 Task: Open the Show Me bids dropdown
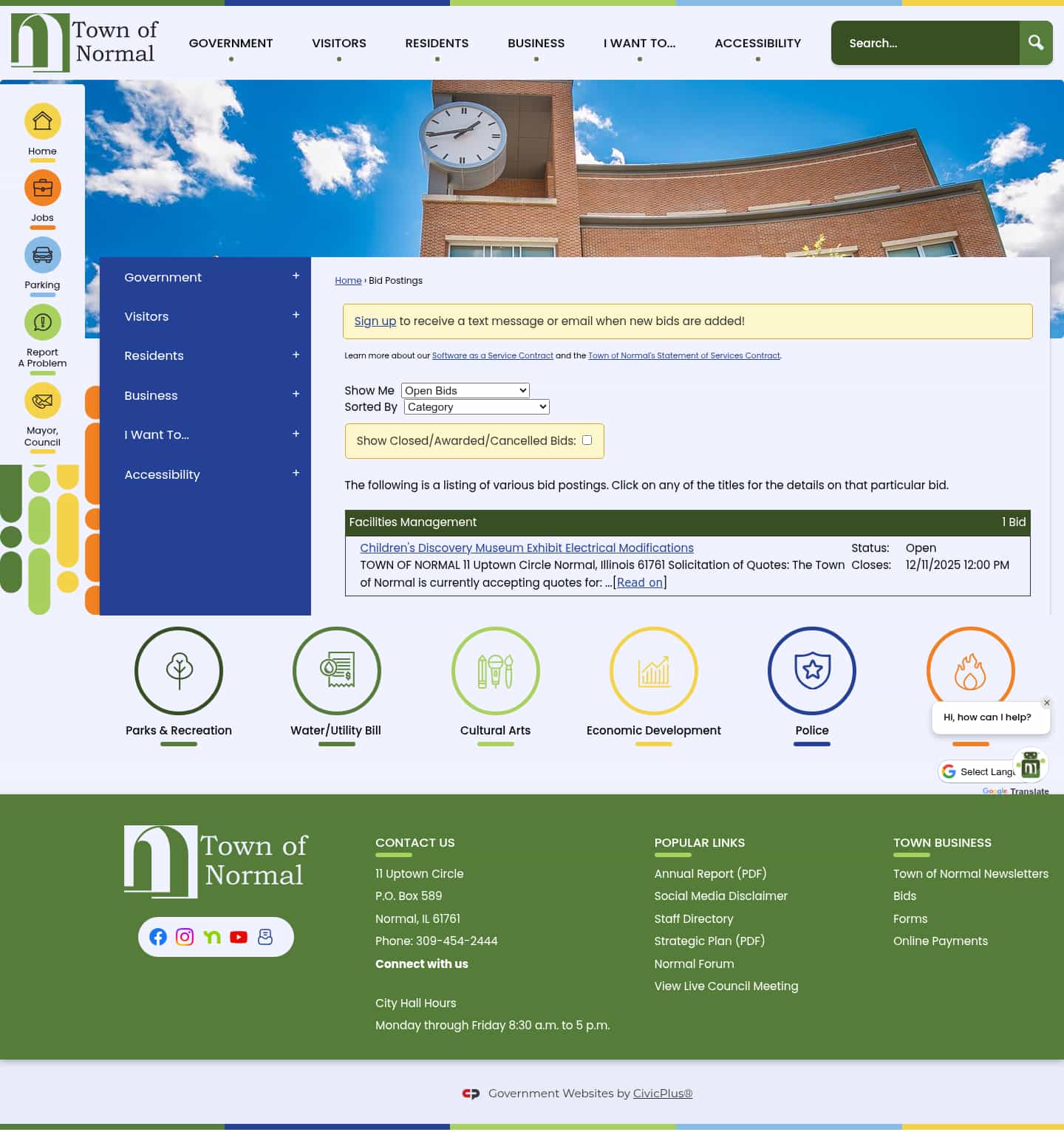[464, 390]
